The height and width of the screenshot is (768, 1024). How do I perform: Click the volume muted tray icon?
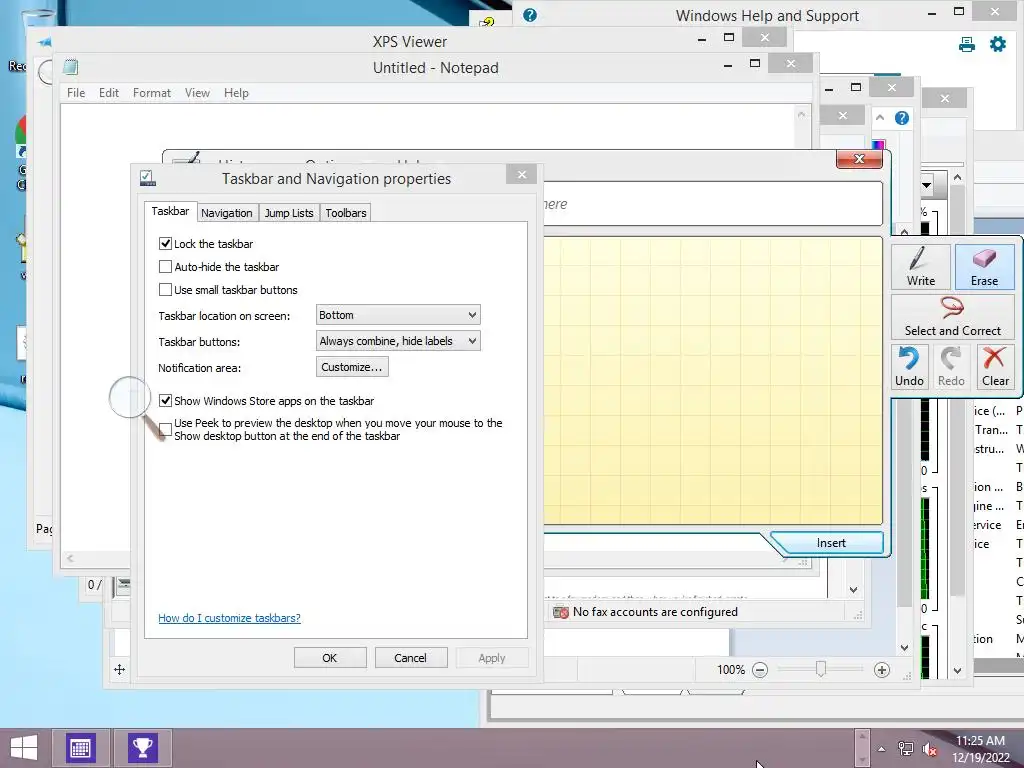click(930, 749)
